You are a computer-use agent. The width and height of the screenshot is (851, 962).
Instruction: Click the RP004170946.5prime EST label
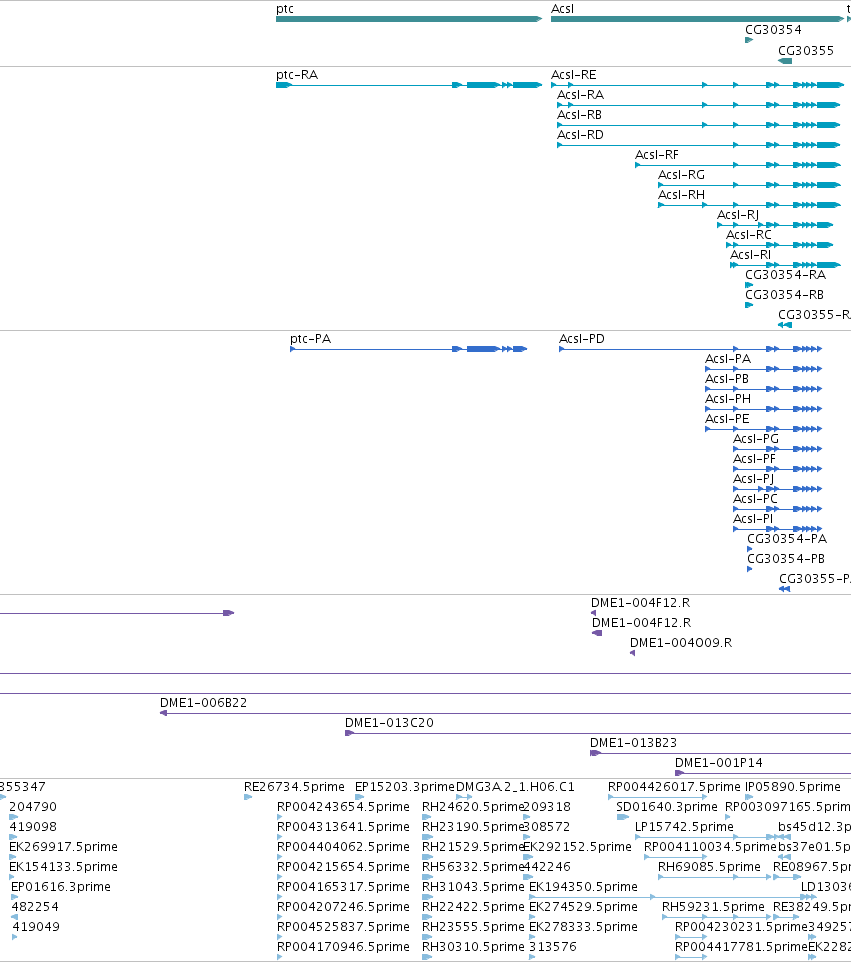[343, 947]
